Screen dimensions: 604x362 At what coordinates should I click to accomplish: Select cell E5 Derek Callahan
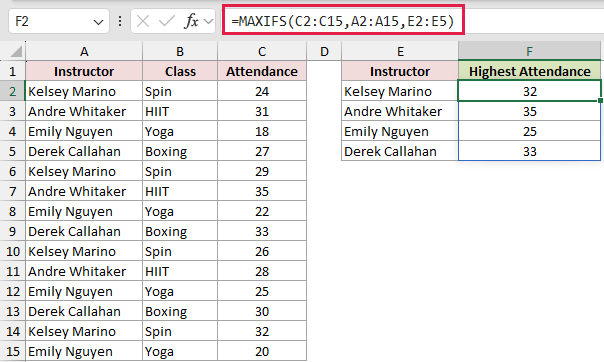(x=400, y=151)
